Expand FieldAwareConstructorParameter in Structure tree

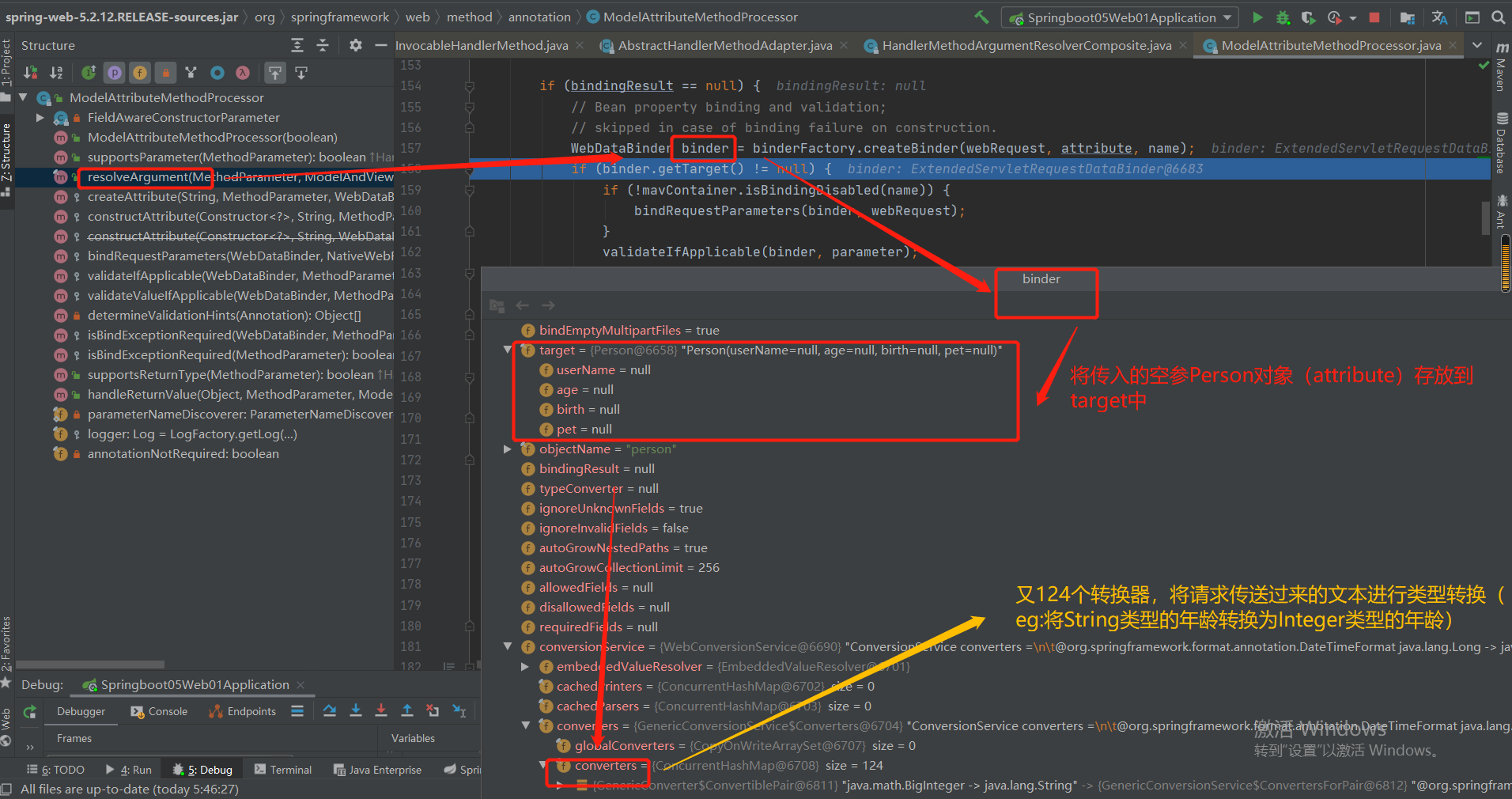pos(40,117)
